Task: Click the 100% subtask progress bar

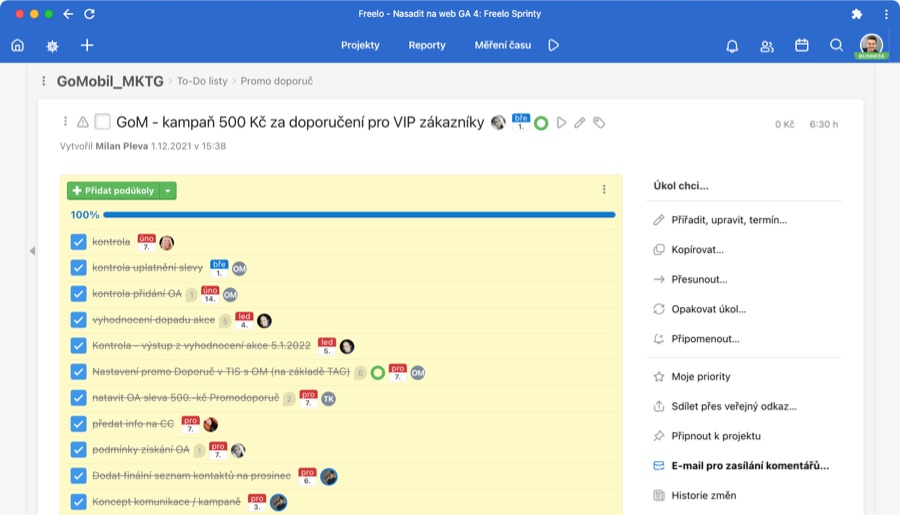Action: click(x=359, y=215)
